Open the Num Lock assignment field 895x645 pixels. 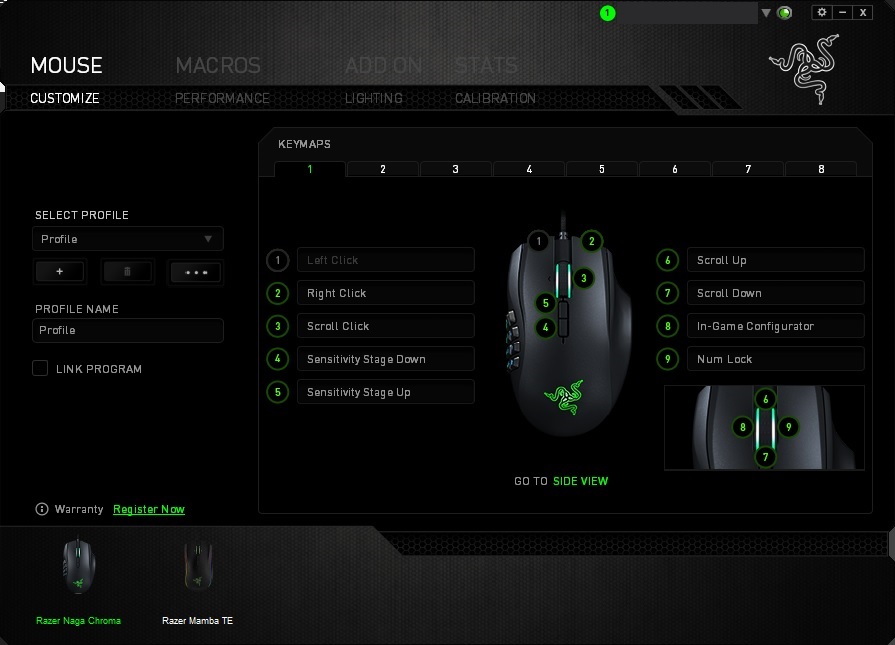(776, 359)
